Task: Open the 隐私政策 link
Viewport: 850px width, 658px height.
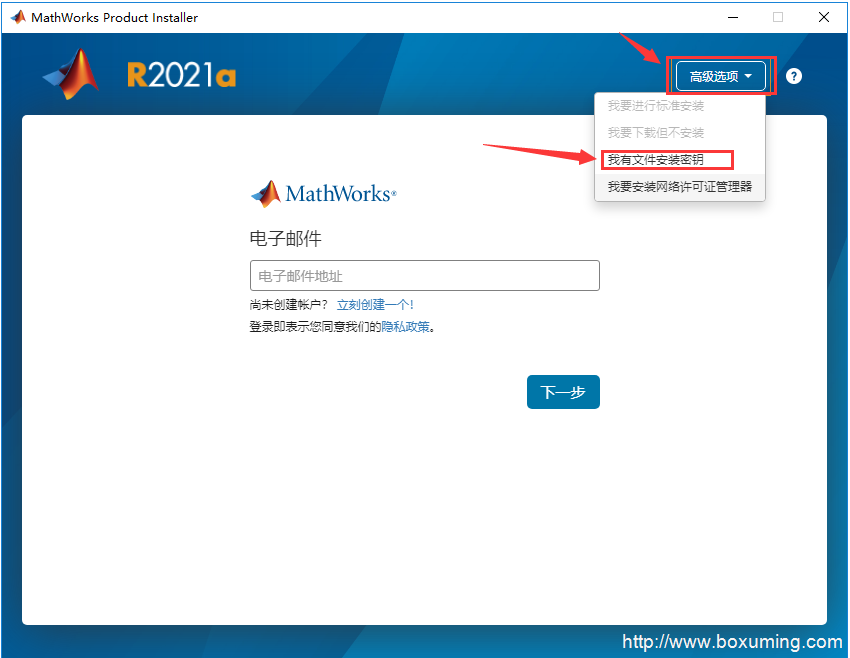Action: 405,327
